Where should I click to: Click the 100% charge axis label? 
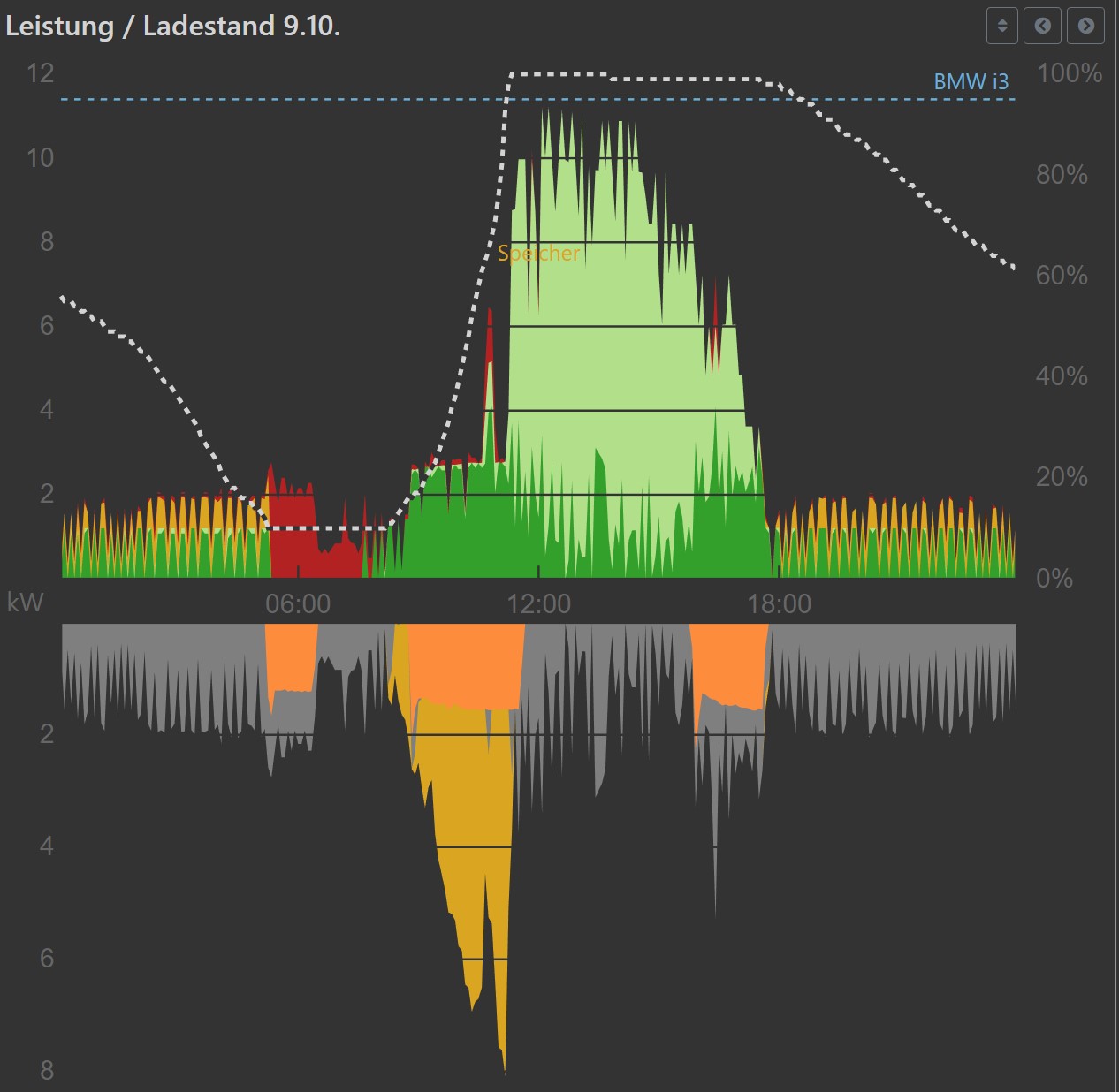[x=1070, y=72]
